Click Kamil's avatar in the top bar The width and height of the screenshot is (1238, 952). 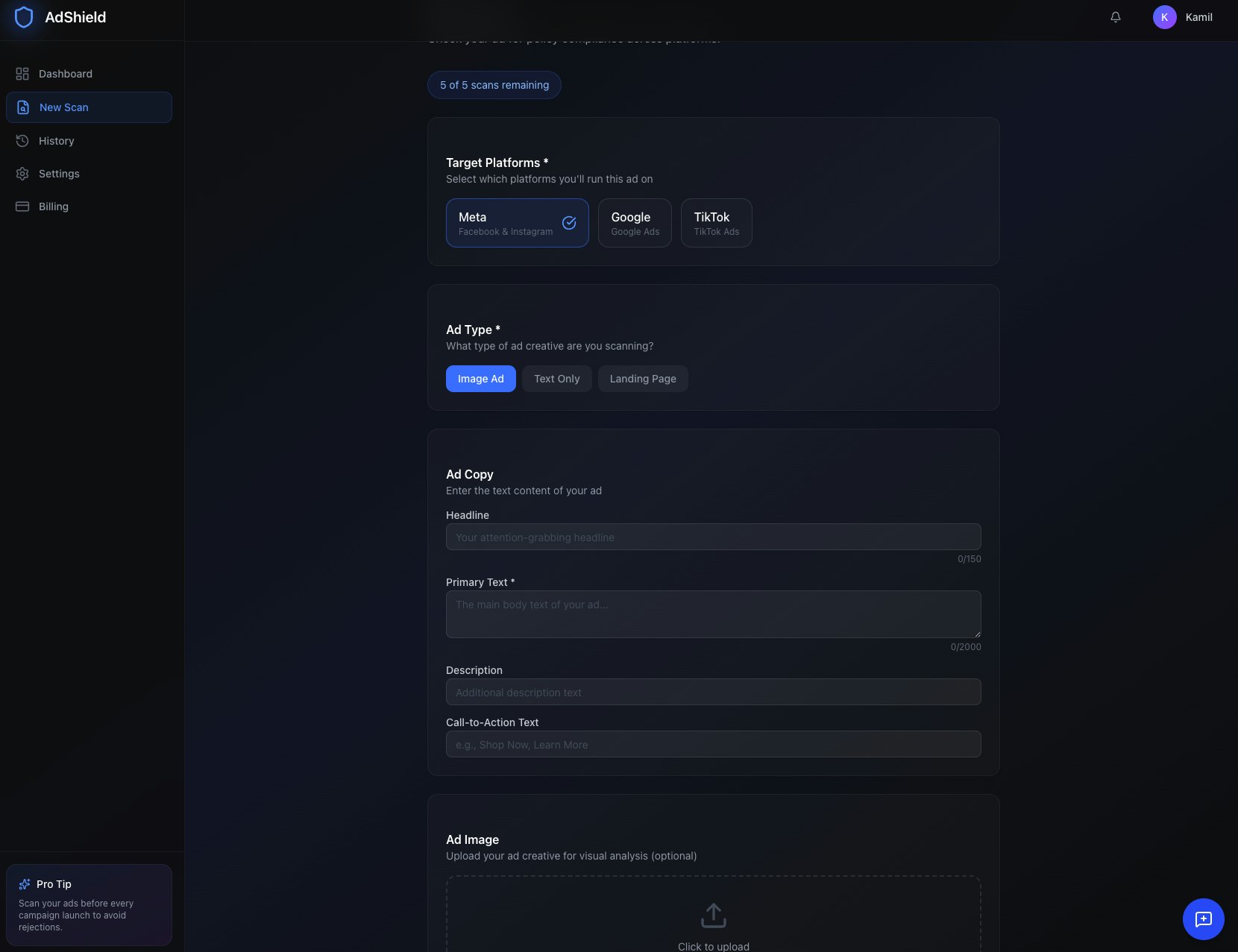click(1164, 16)
